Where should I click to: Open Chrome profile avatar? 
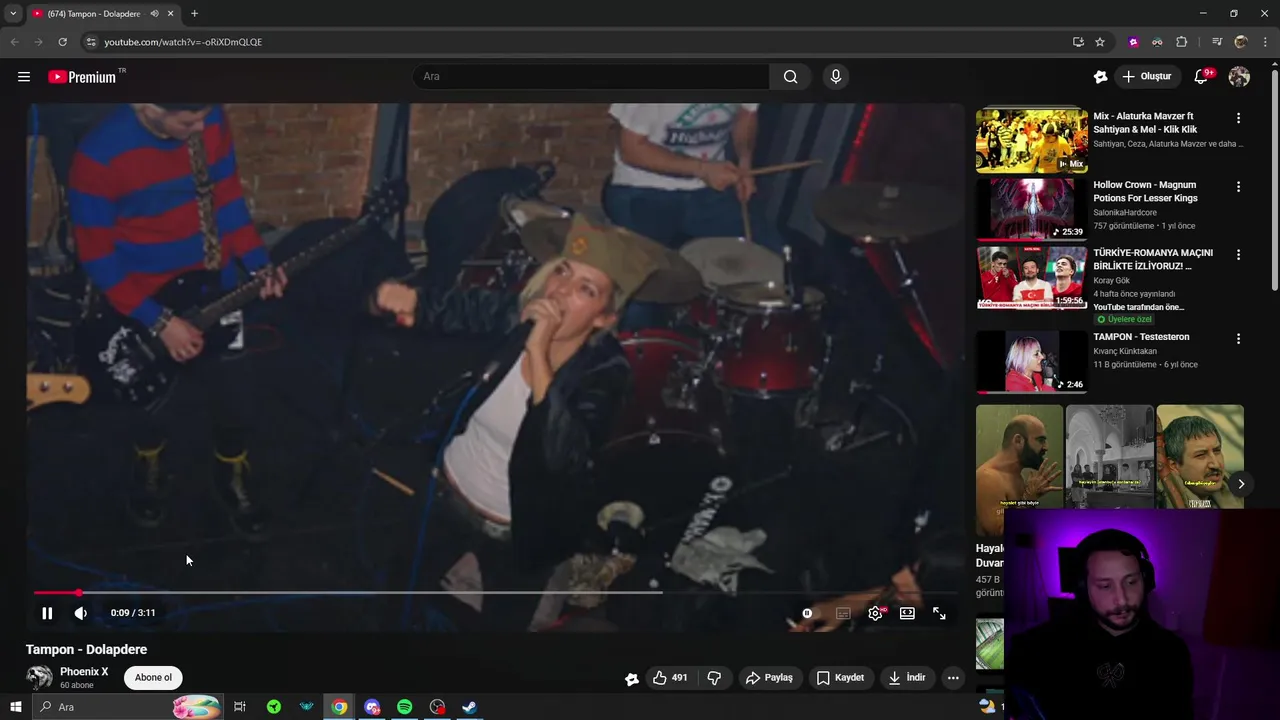(1241, 42)
